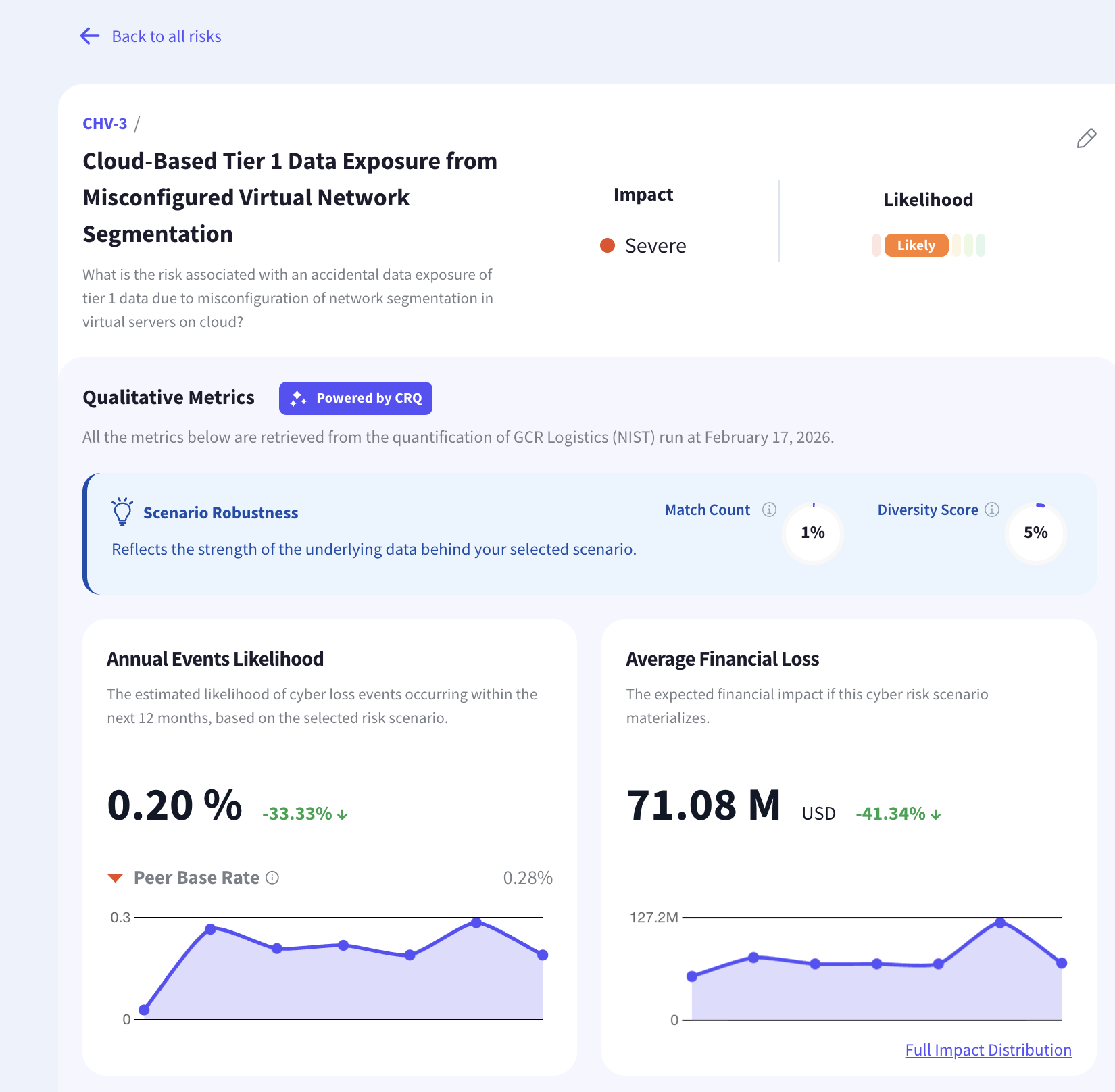Click the Powered by CRQ badge

coord(355,399)
